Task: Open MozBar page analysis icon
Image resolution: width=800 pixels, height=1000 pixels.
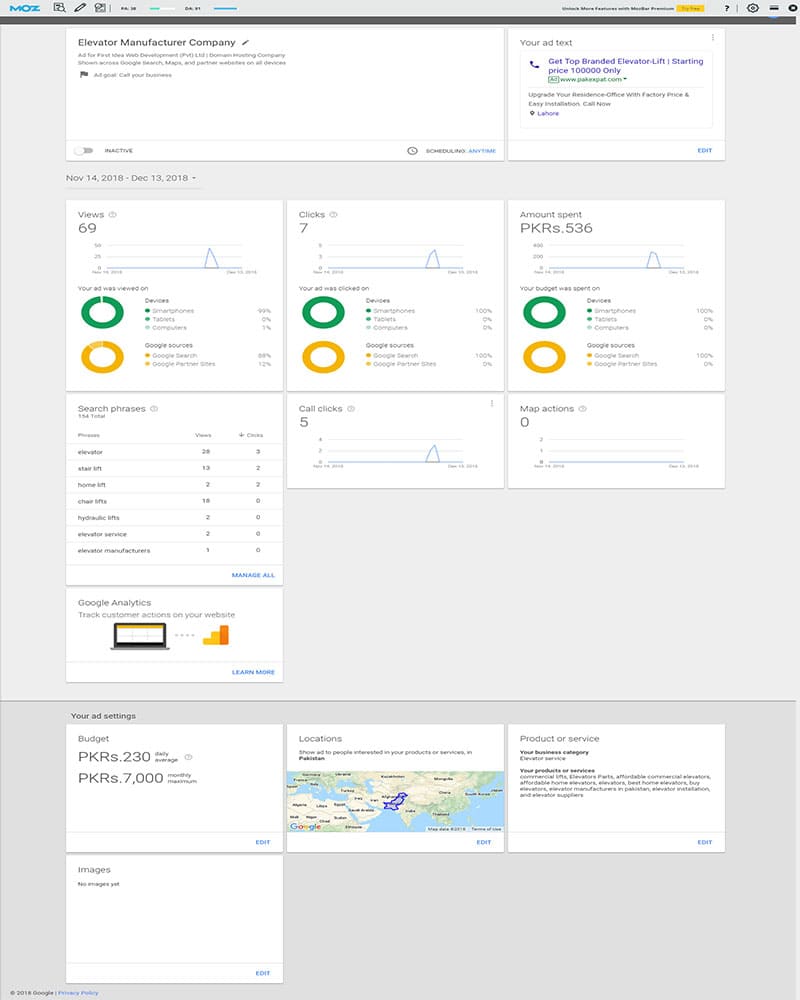Action: (59, 8)
